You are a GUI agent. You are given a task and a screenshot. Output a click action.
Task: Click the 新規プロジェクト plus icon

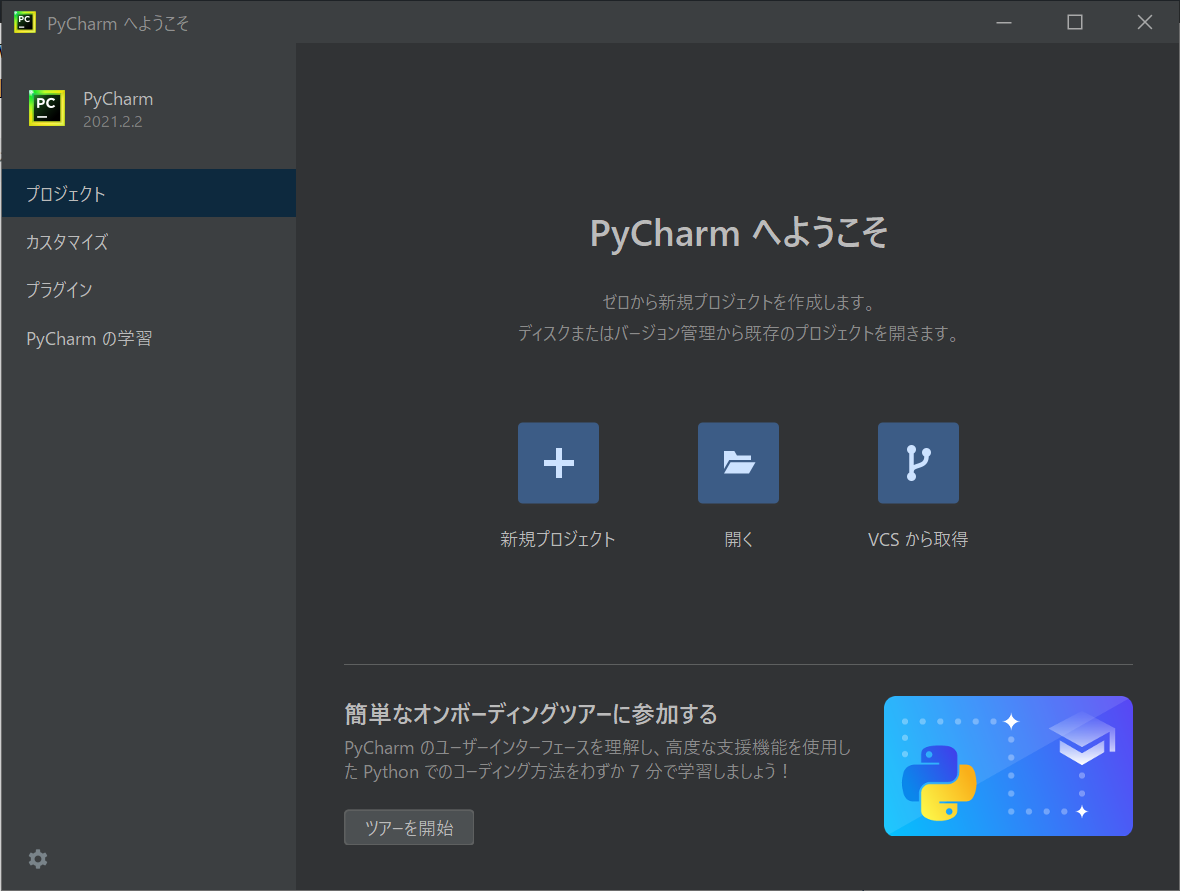point(558,463)
